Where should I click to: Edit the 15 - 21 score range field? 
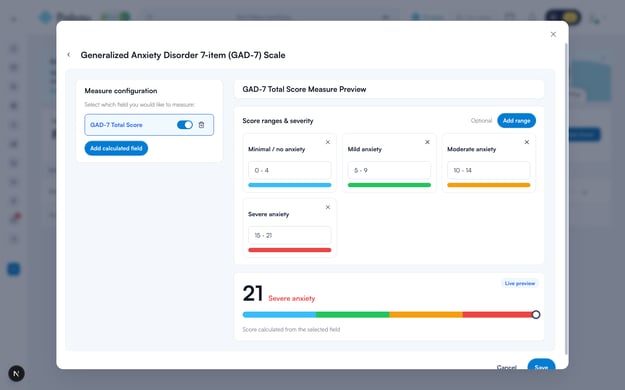tap(289, 235)
